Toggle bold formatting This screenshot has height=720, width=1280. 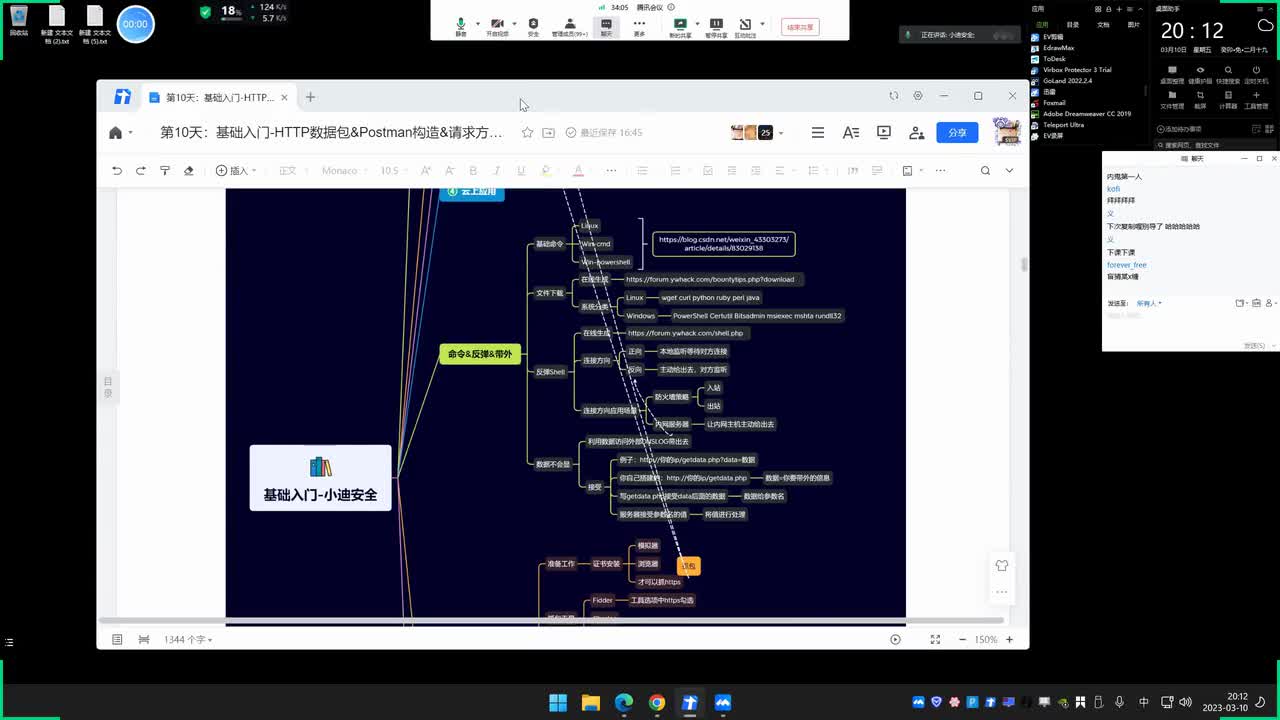coord(473,171)
